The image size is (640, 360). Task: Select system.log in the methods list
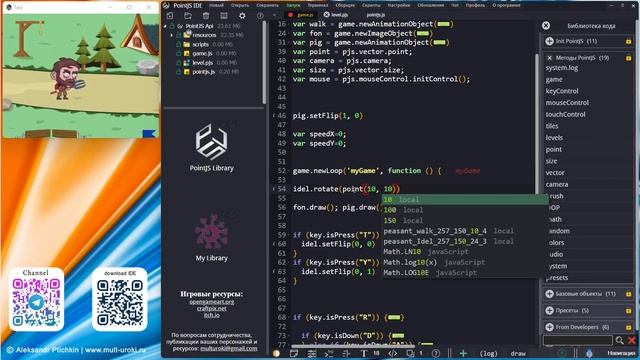(562, 68)
